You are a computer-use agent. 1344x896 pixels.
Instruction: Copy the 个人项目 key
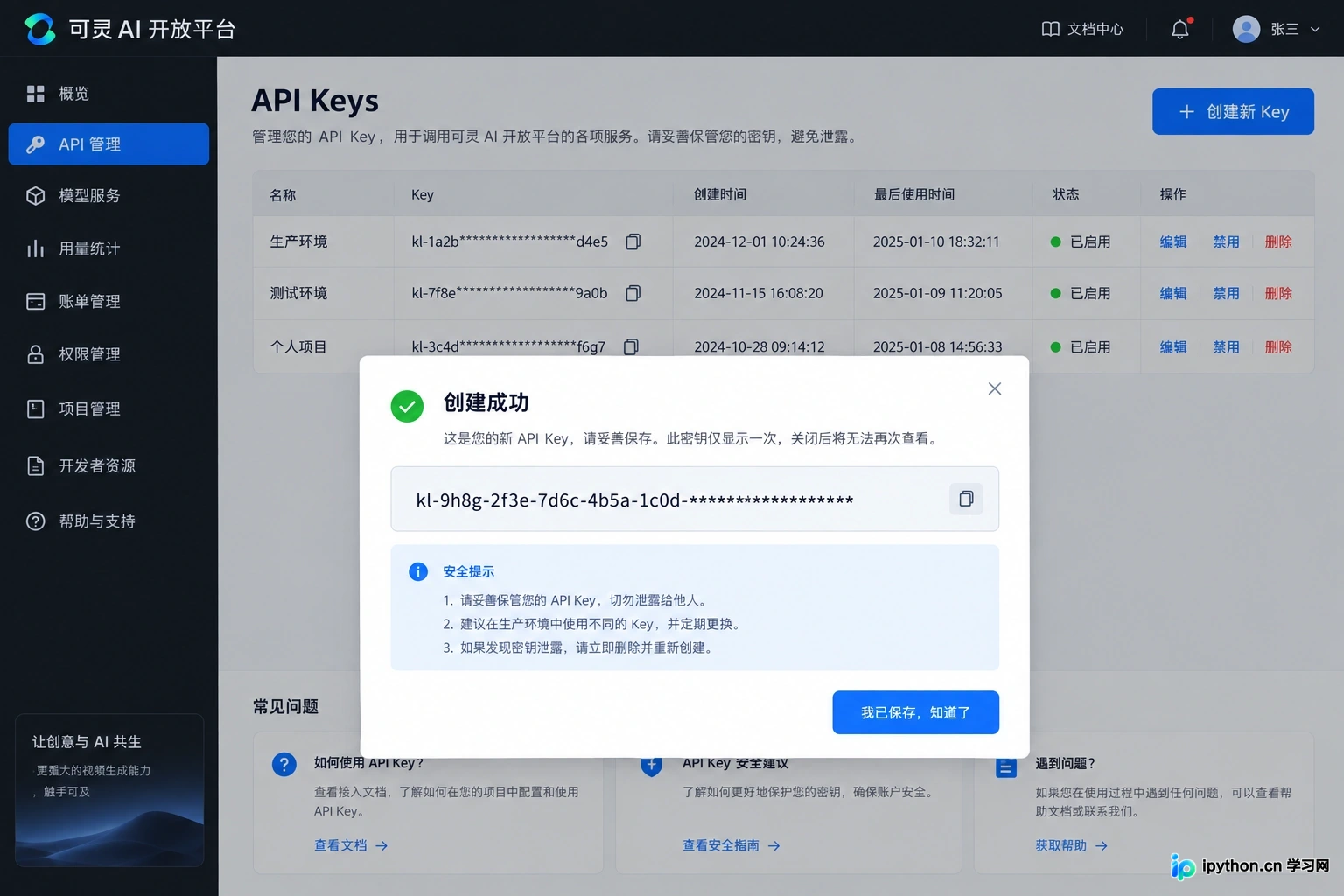pos(631,346)
